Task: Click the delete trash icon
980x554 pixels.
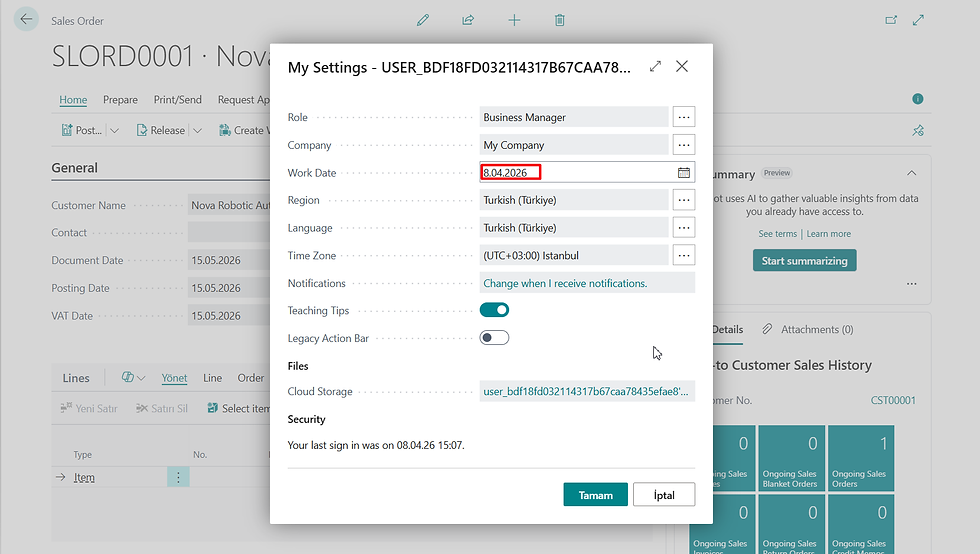Action: pos(560,20)
